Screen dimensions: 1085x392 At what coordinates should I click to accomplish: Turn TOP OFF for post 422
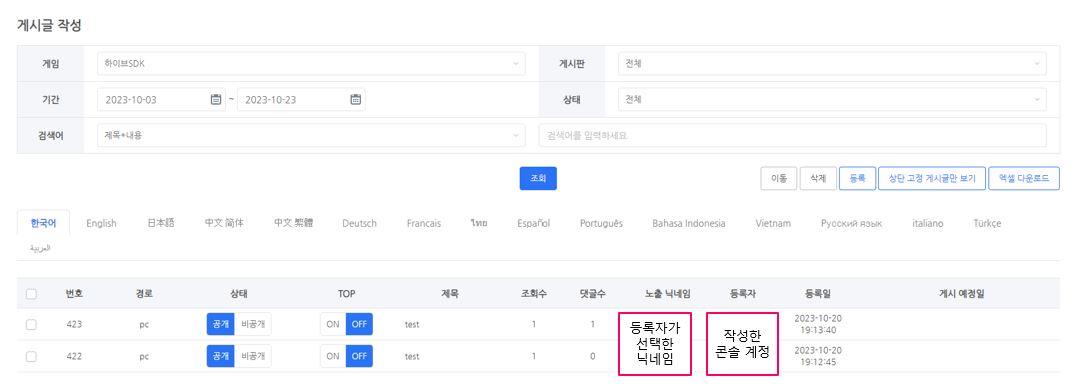[x=359, y=356]
